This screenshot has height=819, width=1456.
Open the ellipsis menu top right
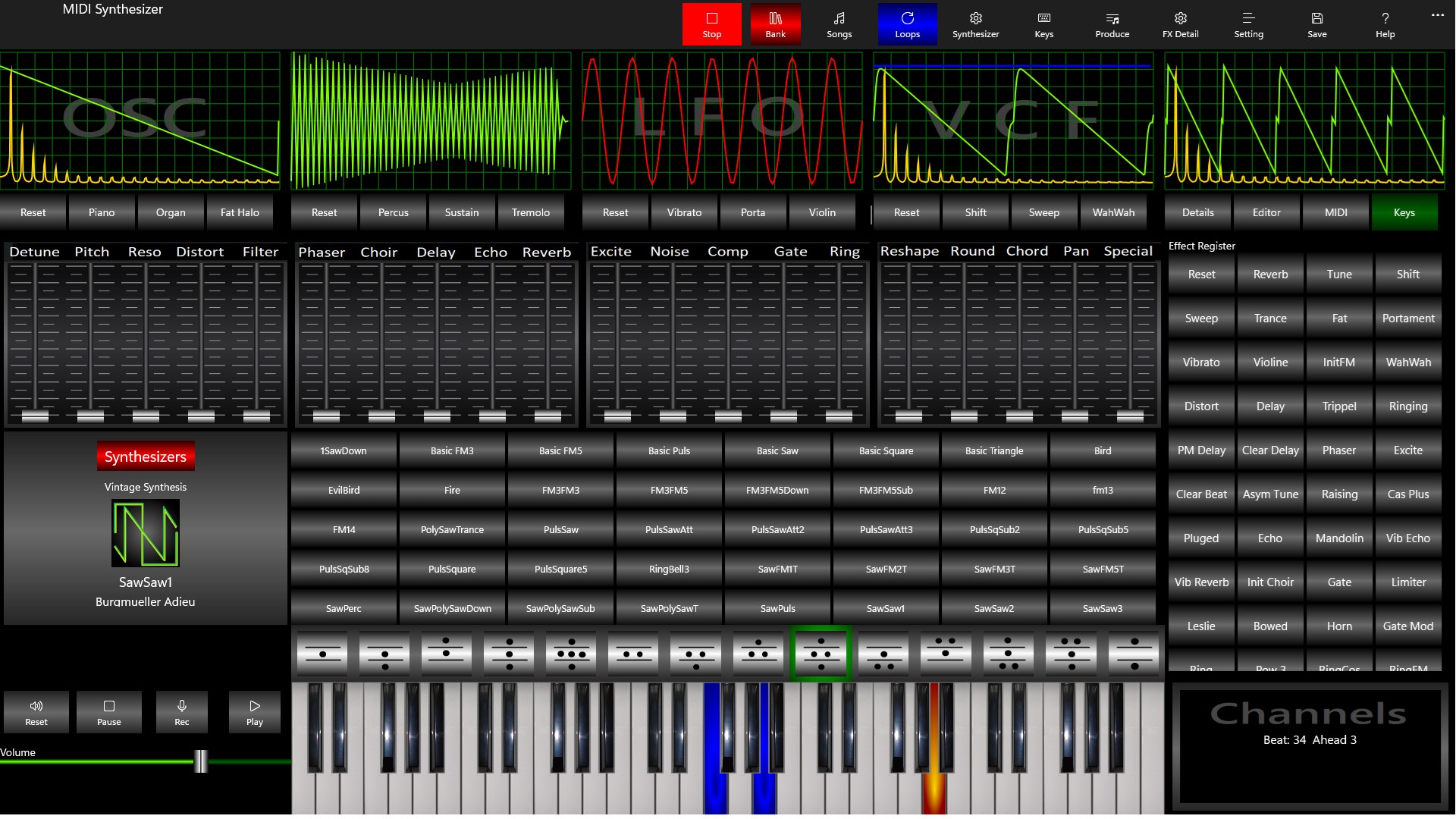[1437, 15]
